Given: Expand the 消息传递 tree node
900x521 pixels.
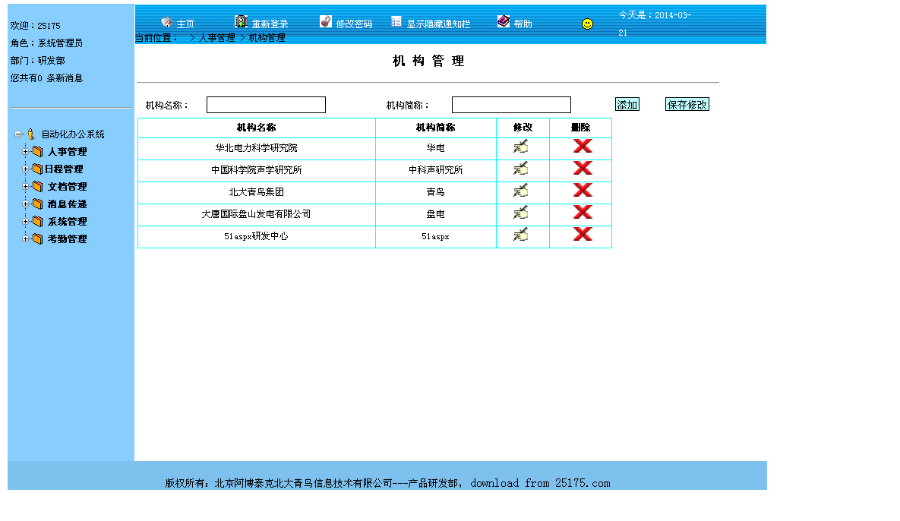Looking at the screenshot, I should tap(25, 204).
